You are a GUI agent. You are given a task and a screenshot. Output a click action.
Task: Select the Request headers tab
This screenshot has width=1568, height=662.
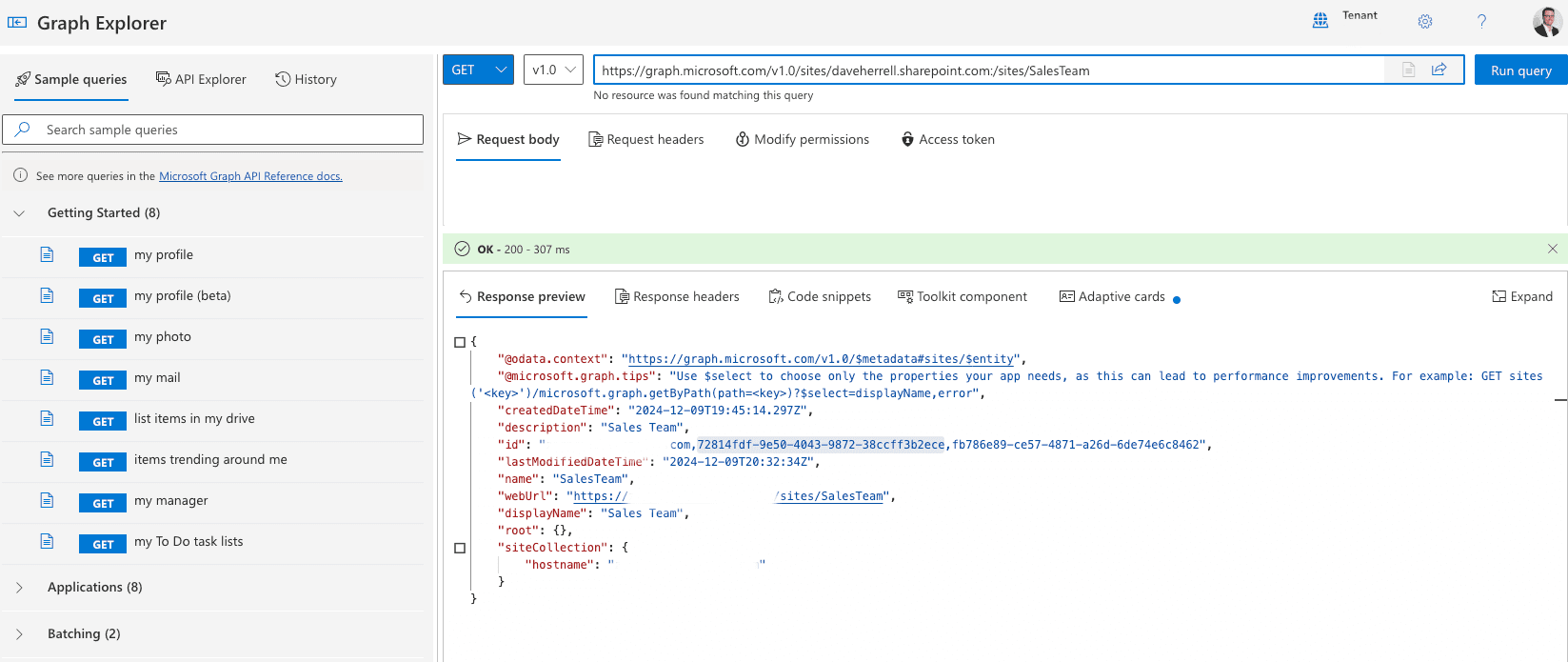tap(646, 139)
